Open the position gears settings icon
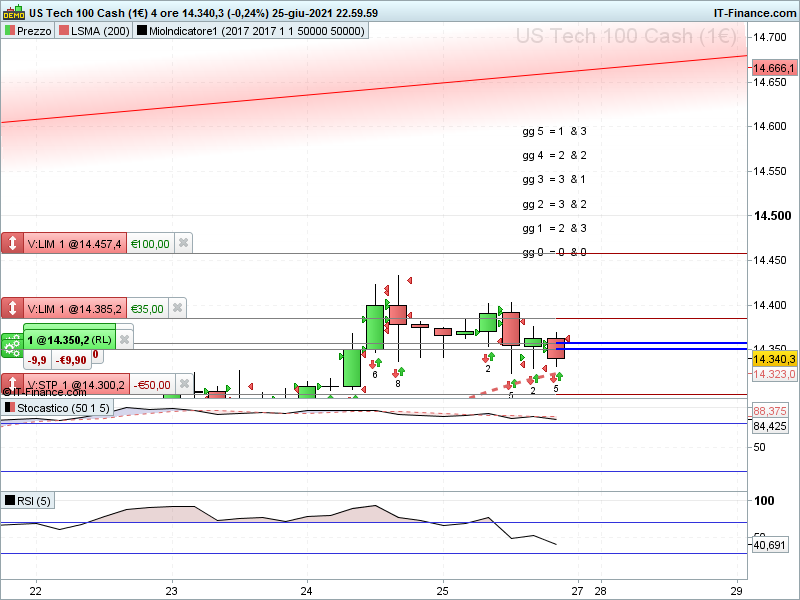The image size is (800, 600). (x=12, y=346)
